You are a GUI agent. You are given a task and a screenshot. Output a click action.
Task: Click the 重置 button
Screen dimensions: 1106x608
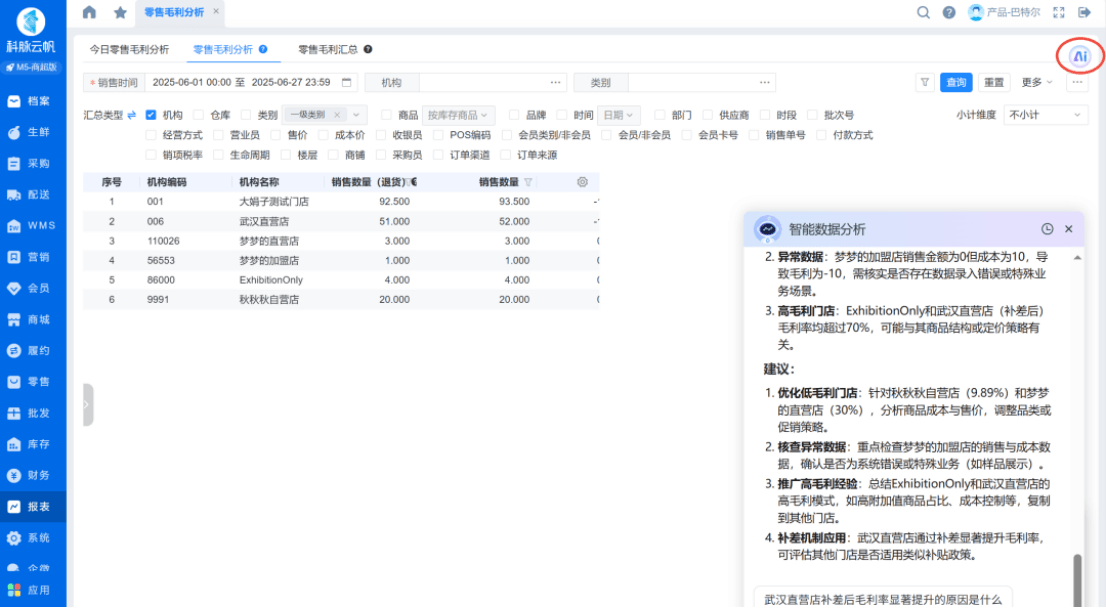click(994, 83)
